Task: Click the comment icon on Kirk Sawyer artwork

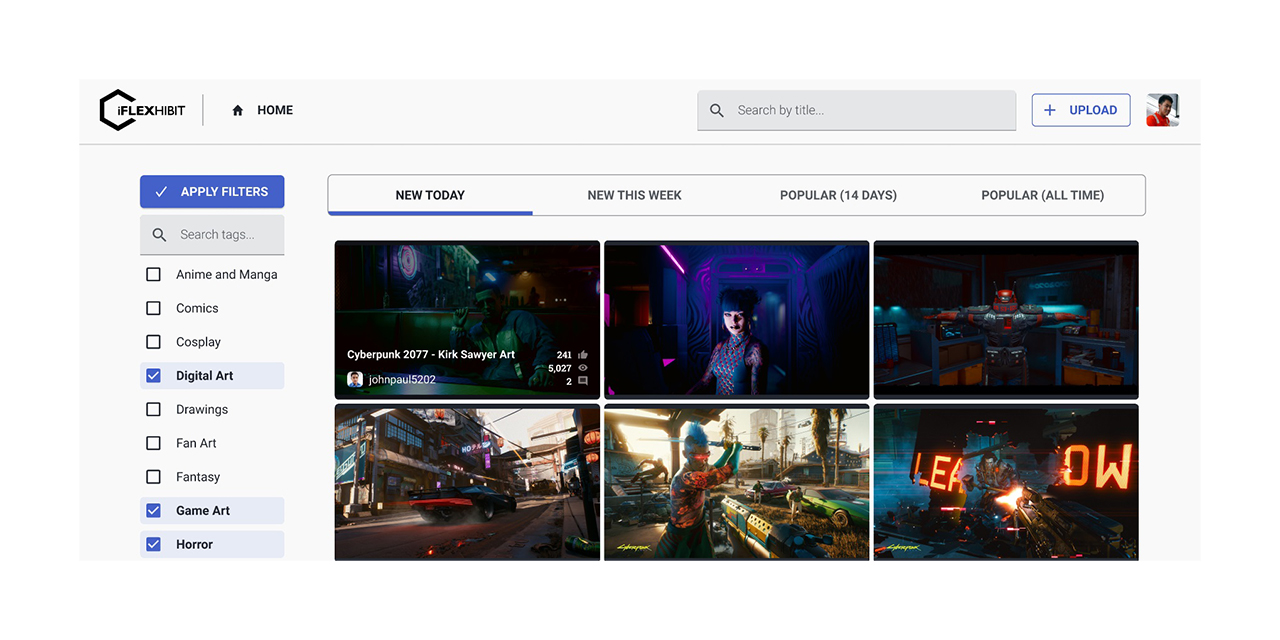Action: click(x=583, y=381)
